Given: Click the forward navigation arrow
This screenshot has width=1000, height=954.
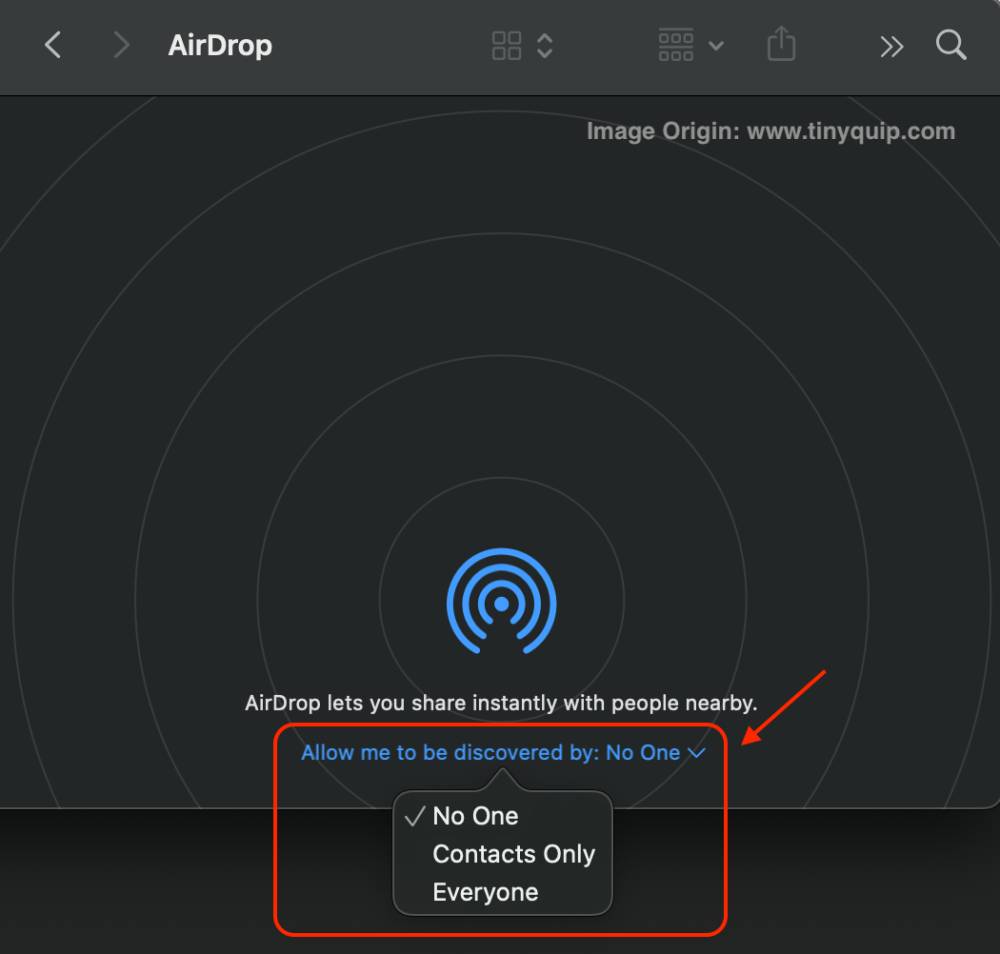Looking at the screenshot, I should click(121, 45).
